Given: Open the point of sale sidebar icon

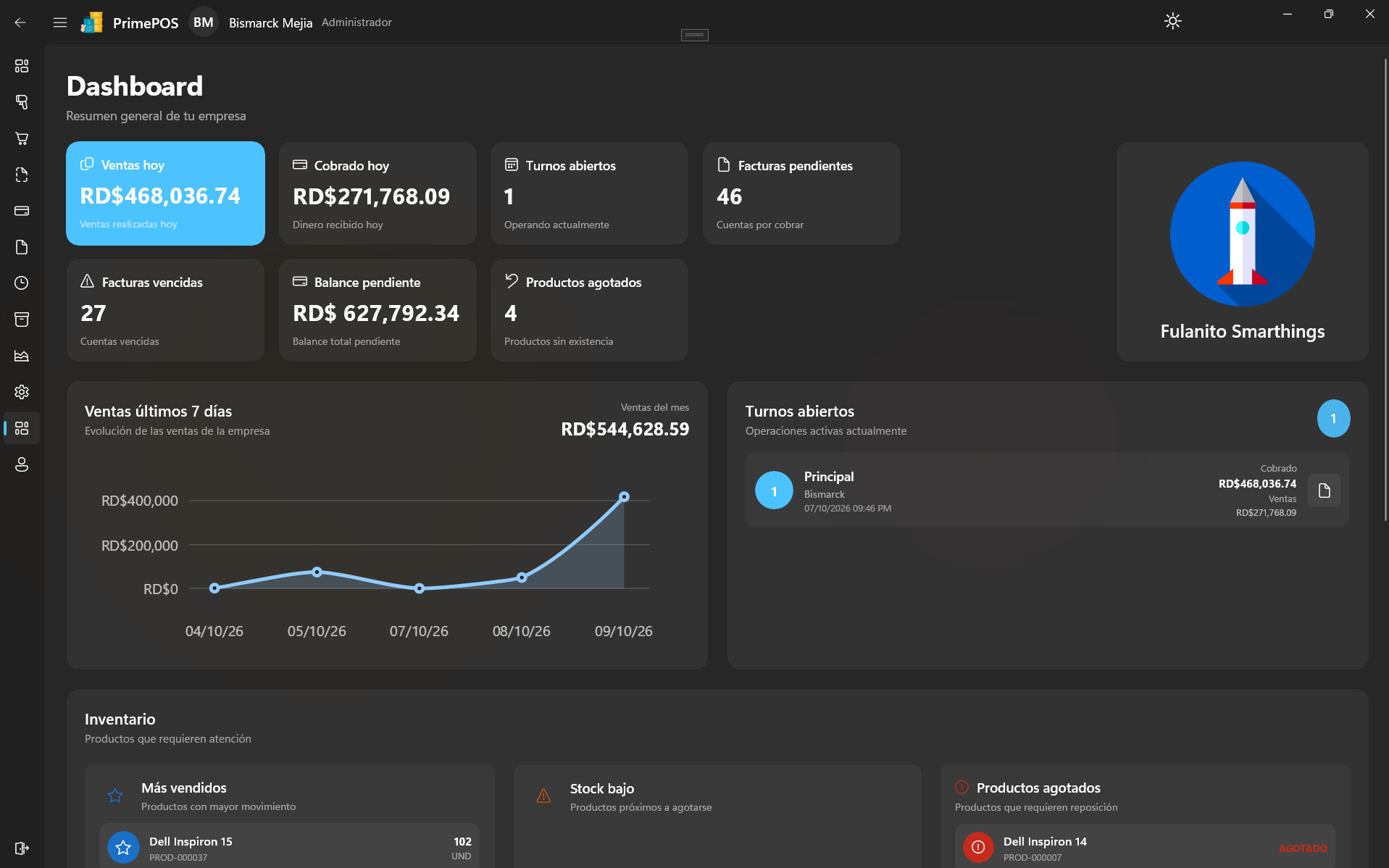Looking at the screenshot, I should tap(22, 102).
